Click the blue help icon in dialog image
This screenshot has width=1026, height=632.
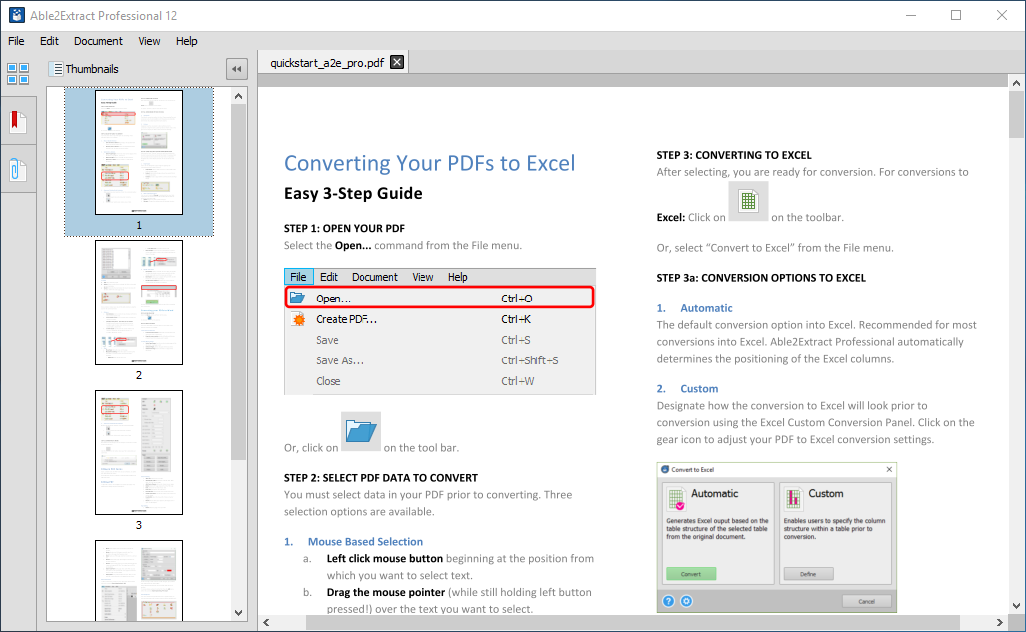point(668,601)
